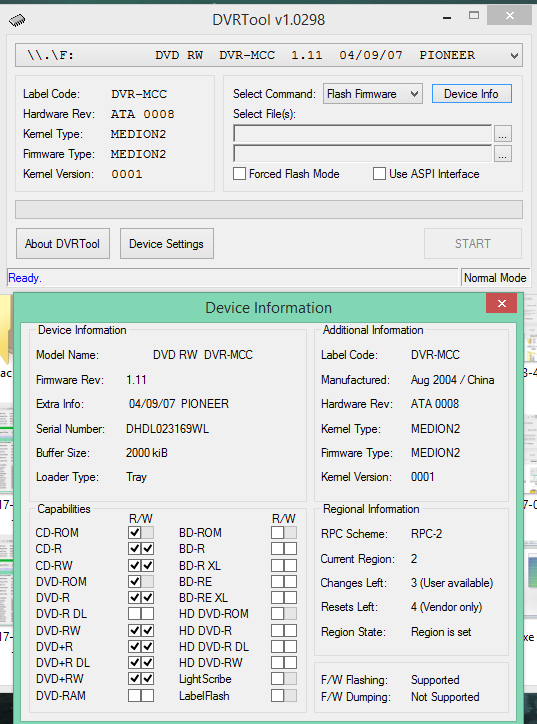The height and width of the screenshot is (724, 537).
Task: Click the START button
Action: coord(473,243)
